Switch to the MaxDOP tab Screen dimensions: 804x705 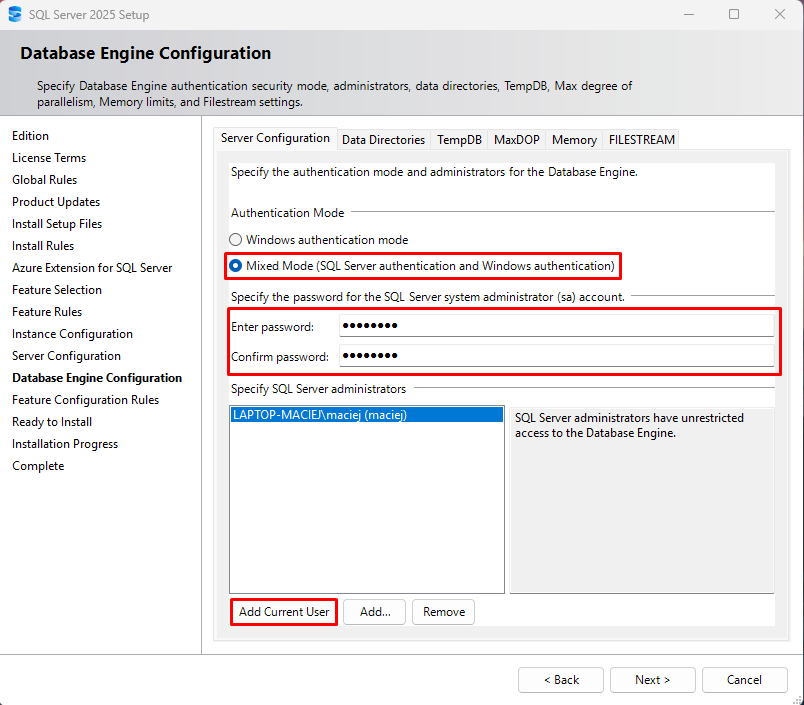coord(517,140)
